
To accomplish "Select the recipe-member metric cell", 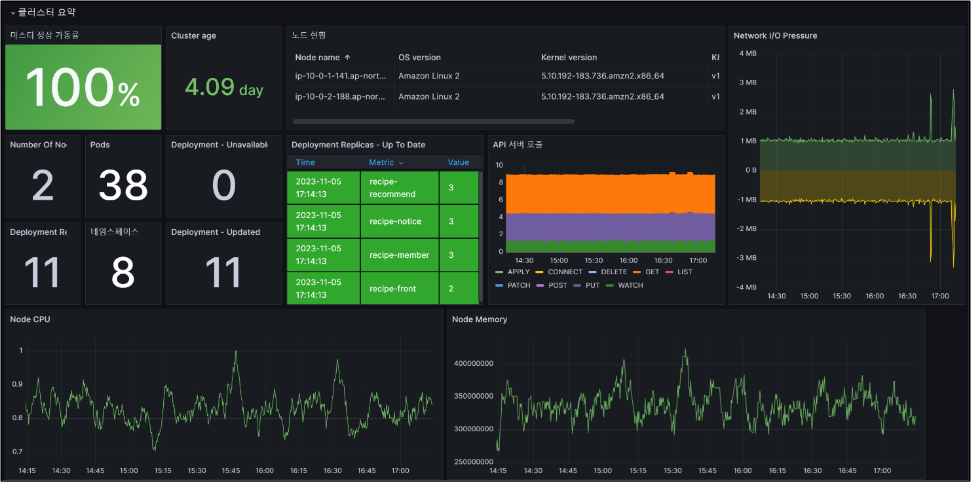I will [400, 255].
